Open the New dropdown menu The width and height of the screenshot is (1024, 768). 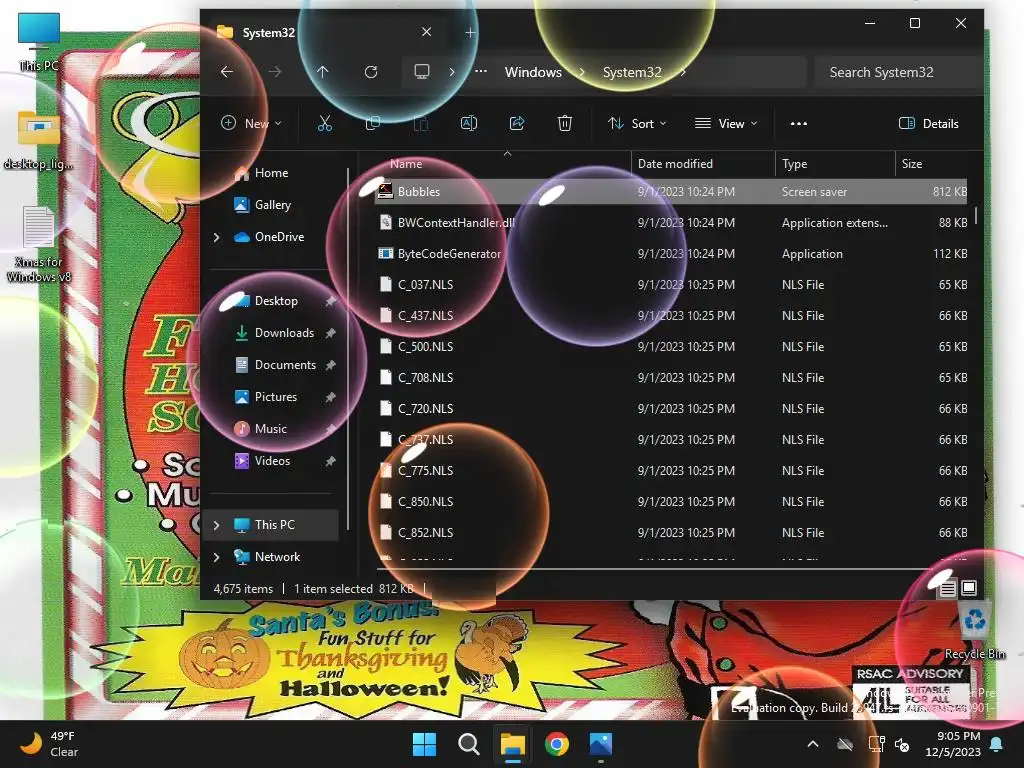(x=251, y=123)
